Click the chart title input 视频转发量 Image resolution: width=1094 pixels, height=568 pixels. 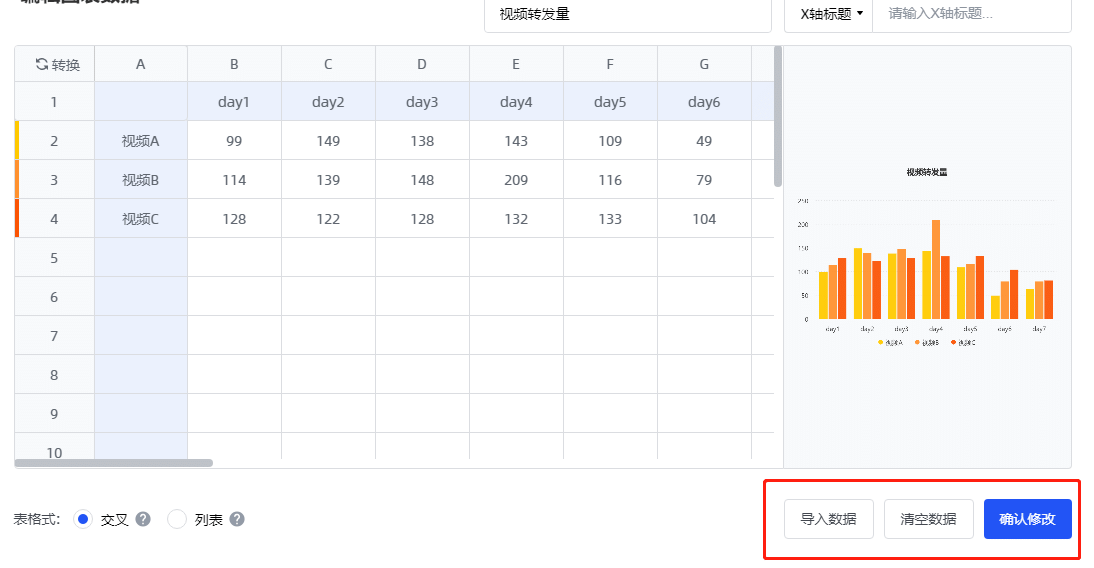[x=627, y=14]
